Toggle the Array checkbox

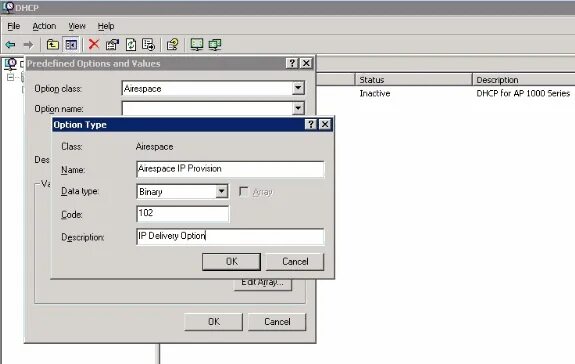click(x=243, y=192)
